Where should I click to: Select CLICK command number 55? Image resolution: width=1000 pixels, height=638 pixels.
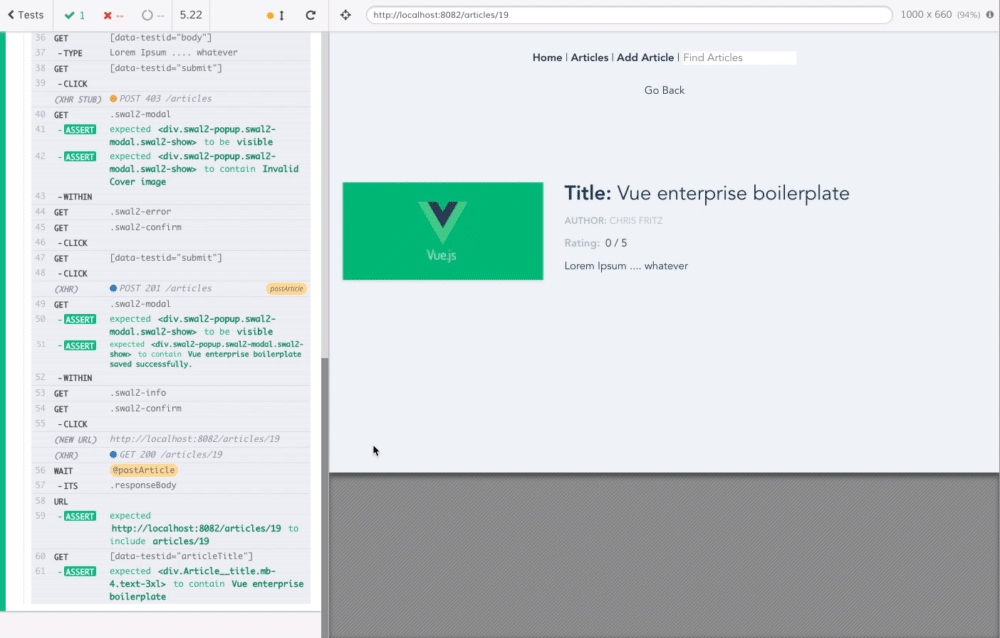pos(171,424)
